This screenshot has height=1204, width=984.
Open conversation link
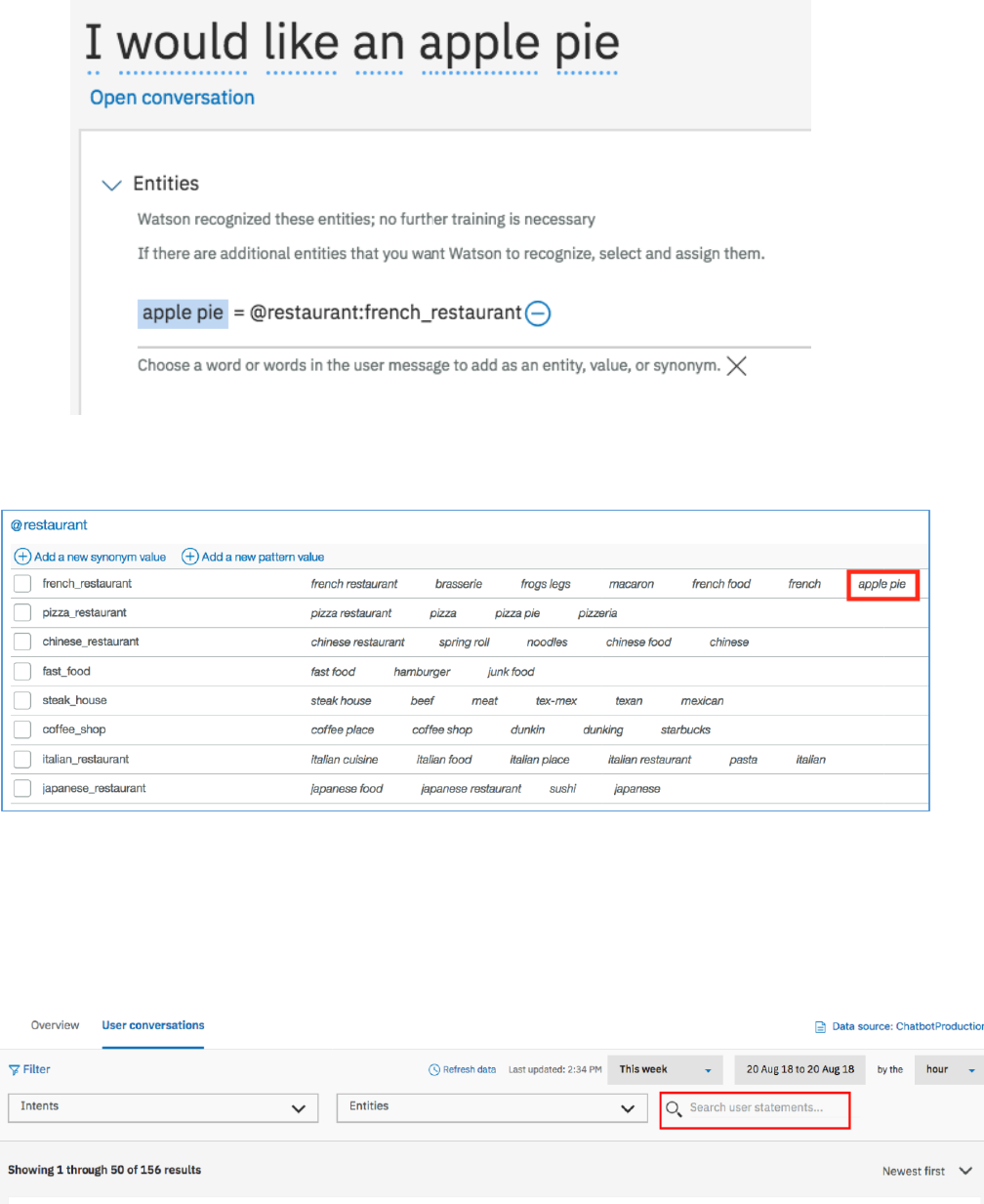click(x=172, y=98)
